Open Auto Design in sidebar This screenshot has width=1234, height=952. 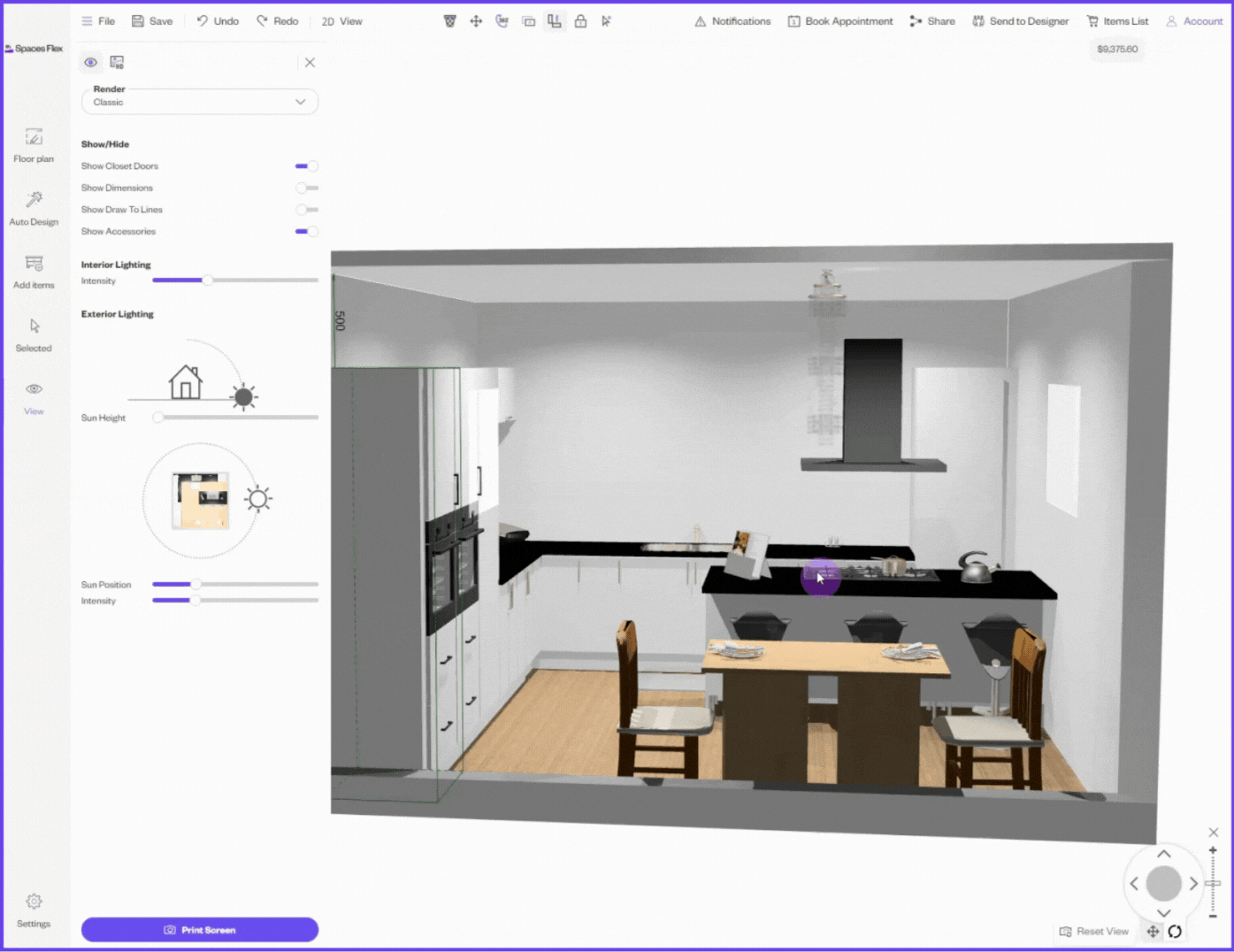point(34,209)
